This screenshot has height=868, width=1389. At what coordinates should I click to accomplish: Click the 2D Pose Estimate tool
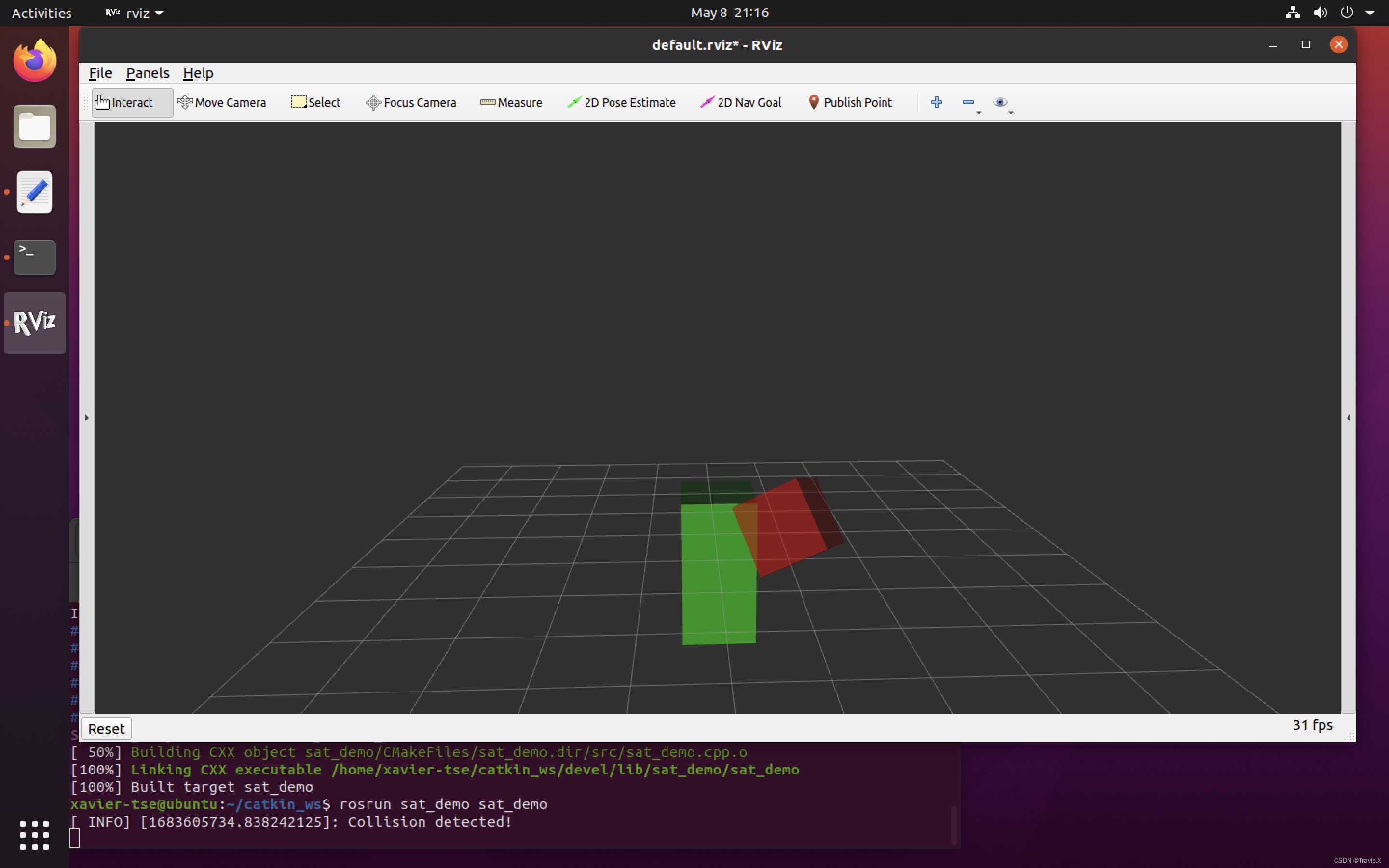click(621, 102)
